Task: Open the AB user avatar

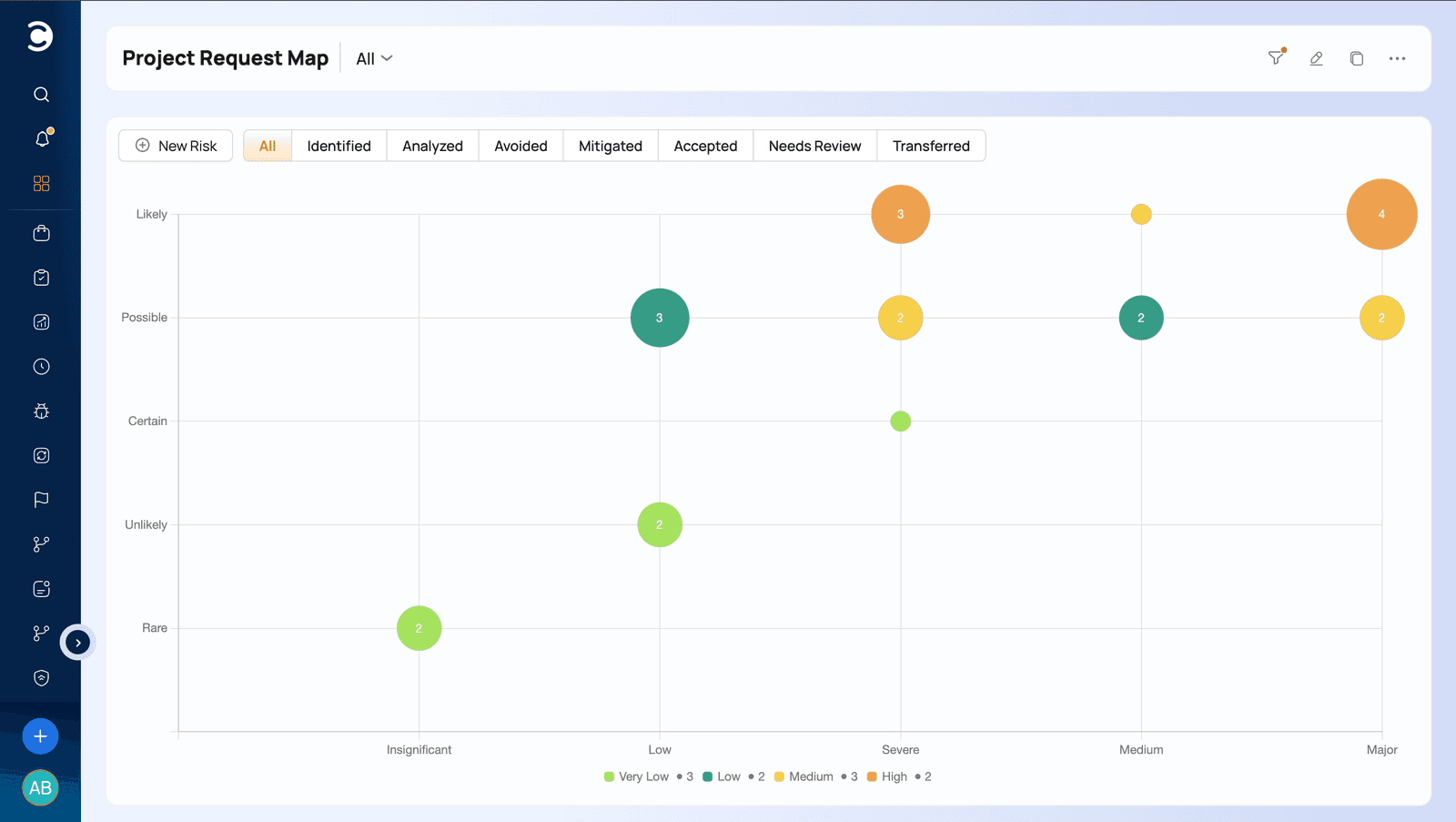Action: click(x=40, y=788)
